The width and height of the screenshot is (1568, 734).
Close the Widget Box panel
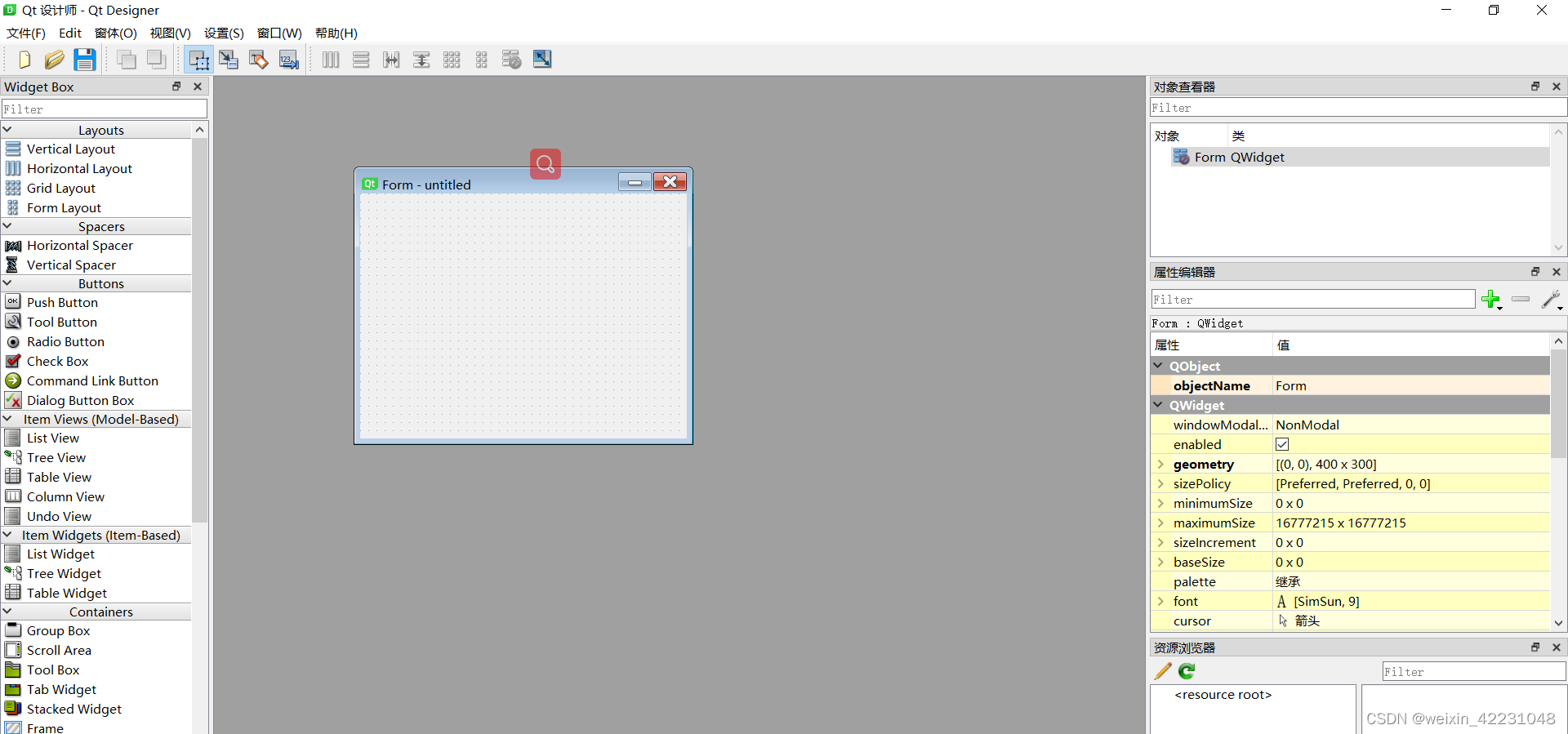(197, 87)
